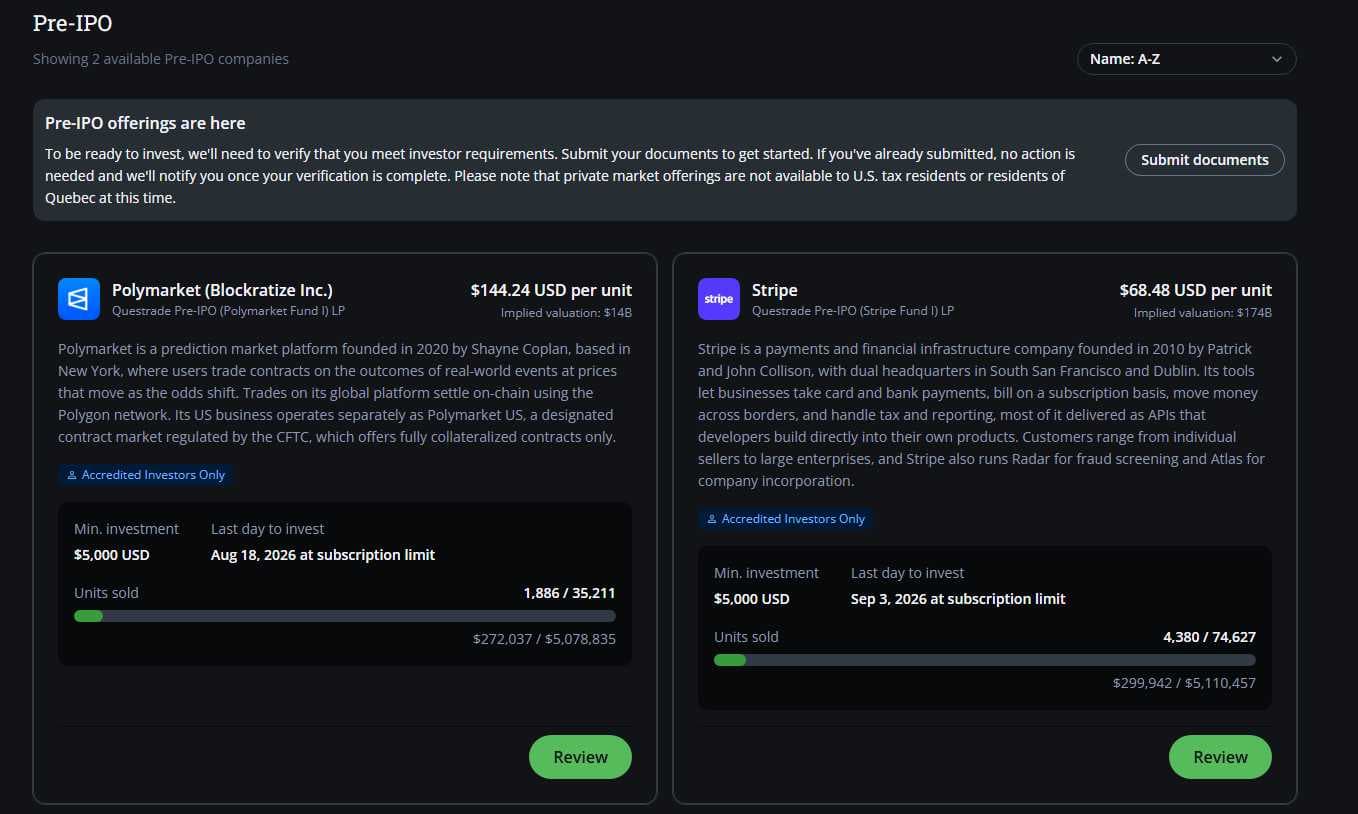This screenshot has height=814, width=1358.
Task: Click 'Questrade Pre-IPO (Polymarket Fund I) LP' text
Action: [x=228, y=311]
